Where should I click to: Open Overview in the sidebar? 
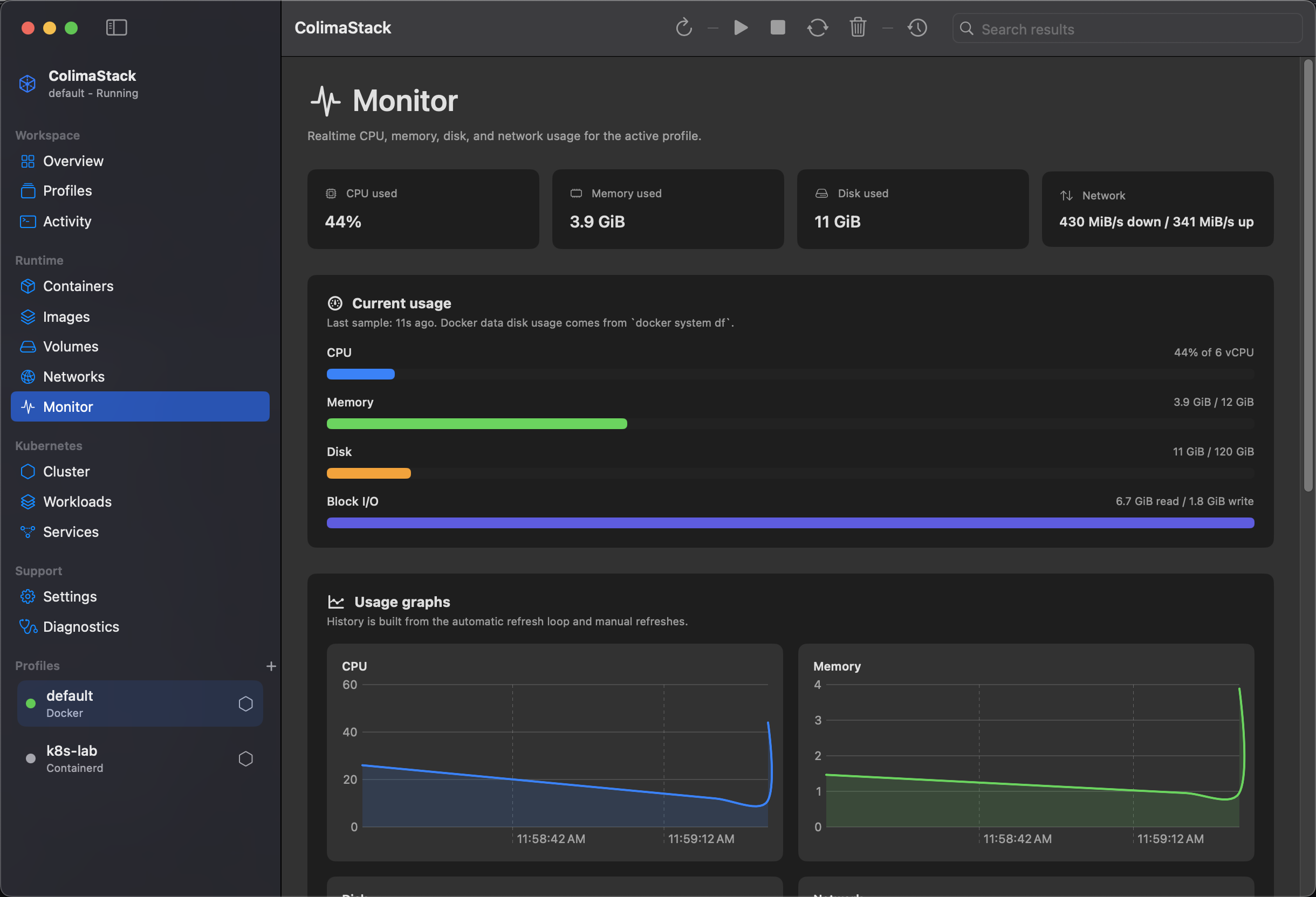140,161
